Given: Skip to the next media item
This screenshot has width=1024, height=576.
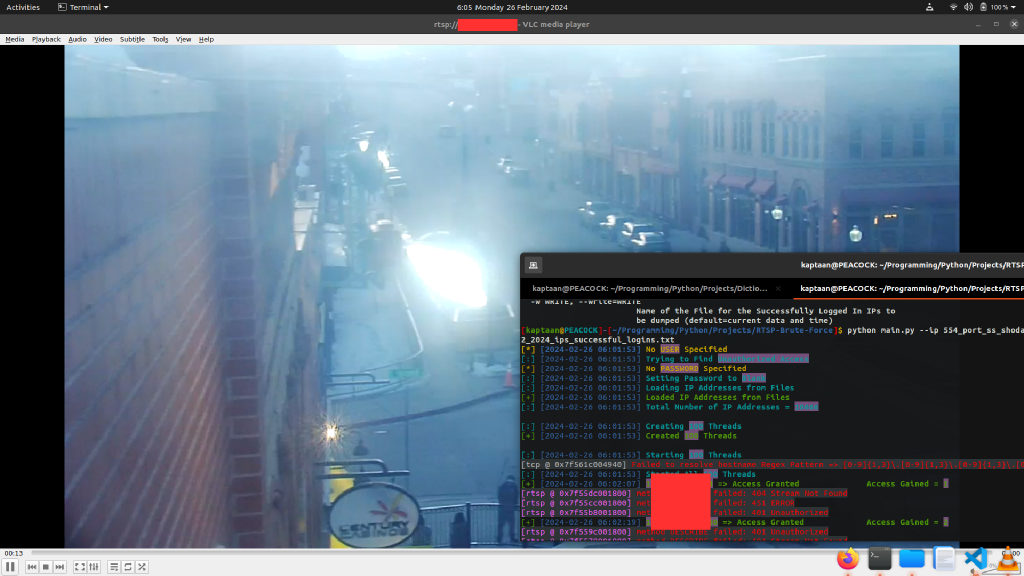Looking at the screenshot, I should 61,566.
